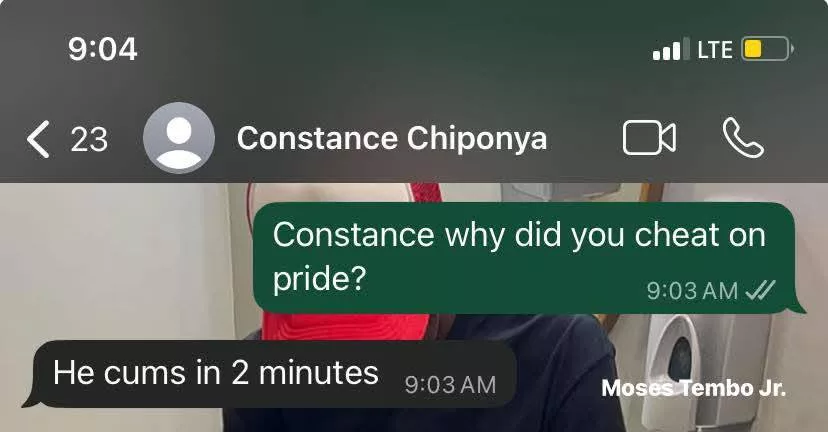Image resolution: width=828 pixels, height=432 pixels.
Task: Tap the double check mark read receipt
Action: point(760,290)
